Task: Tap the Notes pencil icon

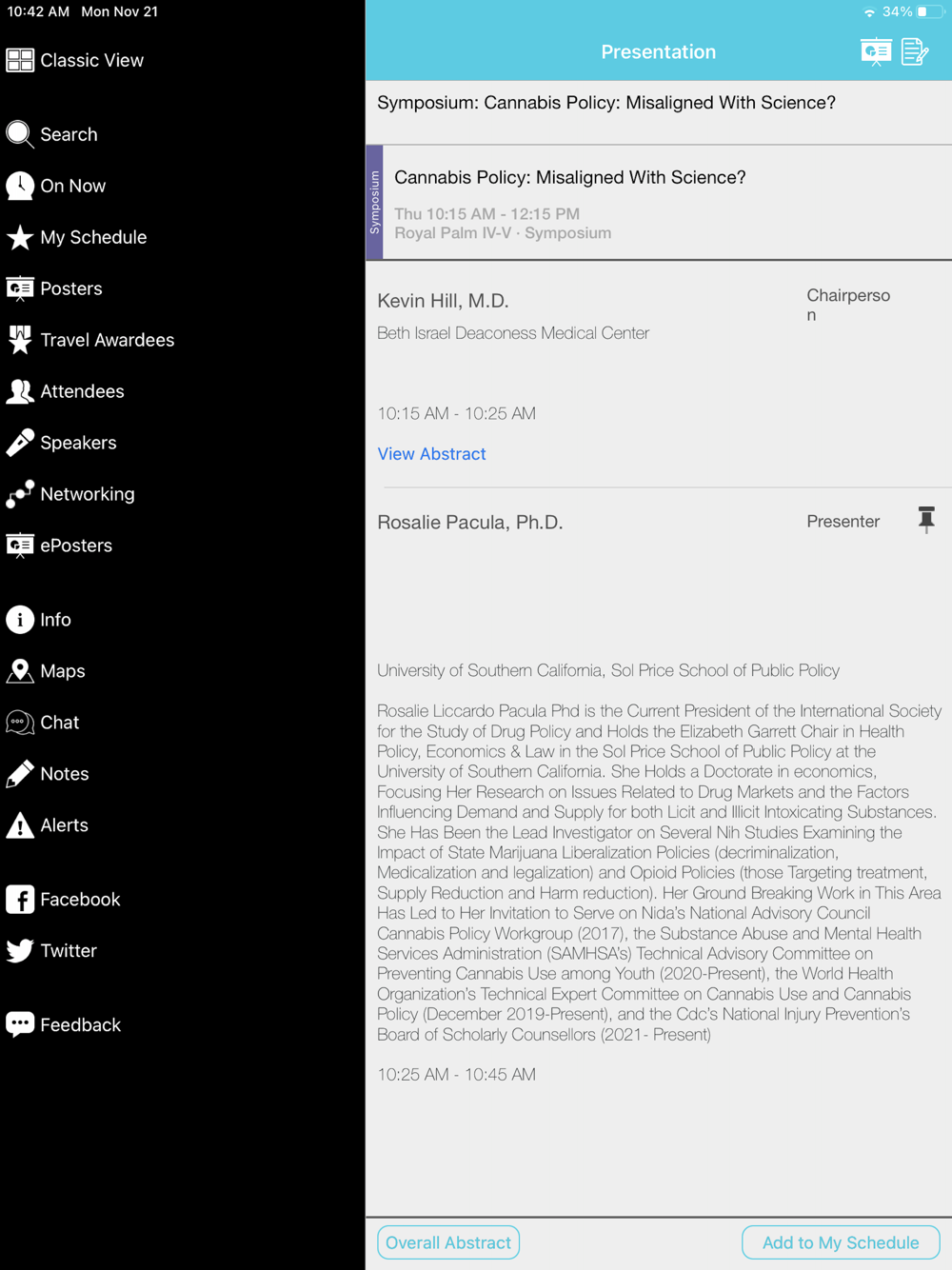Action: point(20,774)
